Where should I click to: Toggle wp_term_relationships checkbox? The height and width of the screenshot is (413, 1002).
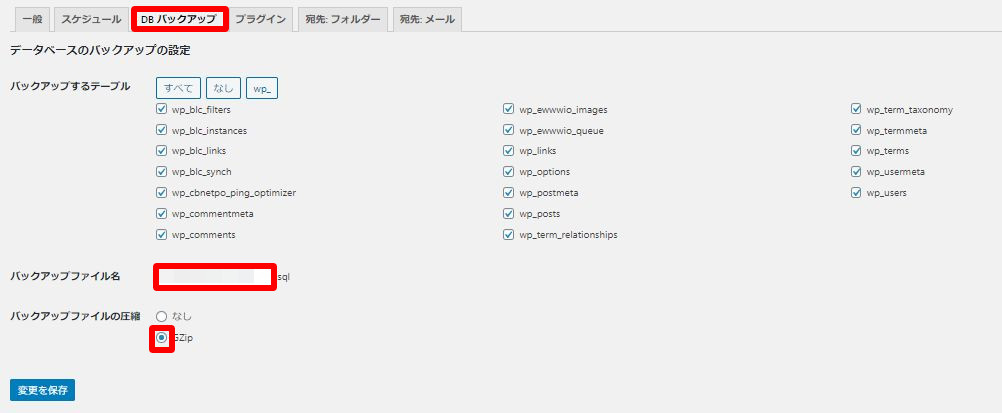pyautogui.click(x=509, y=235)
